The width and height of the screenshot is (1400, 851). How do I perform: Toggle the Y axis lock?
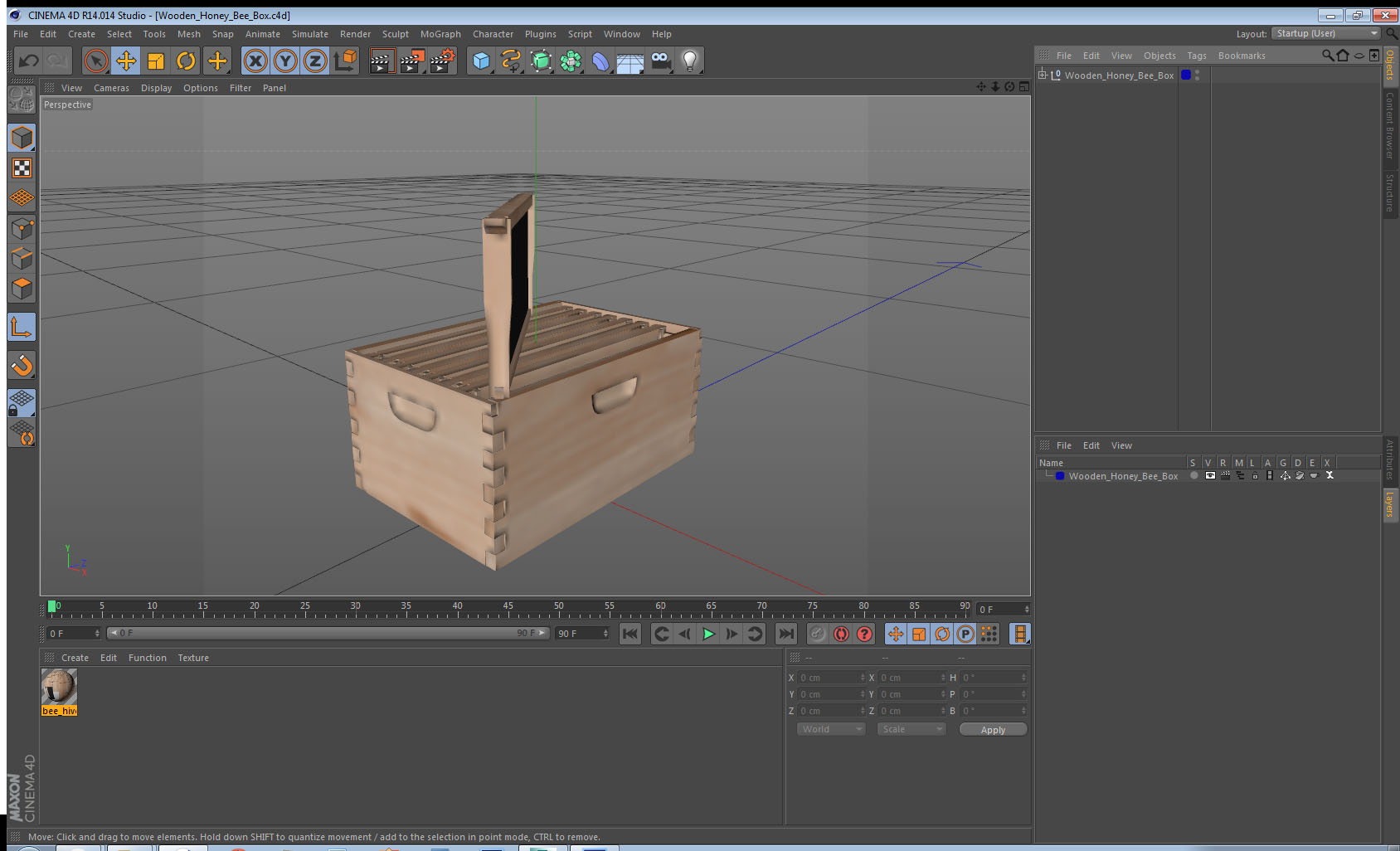point(285,61)
